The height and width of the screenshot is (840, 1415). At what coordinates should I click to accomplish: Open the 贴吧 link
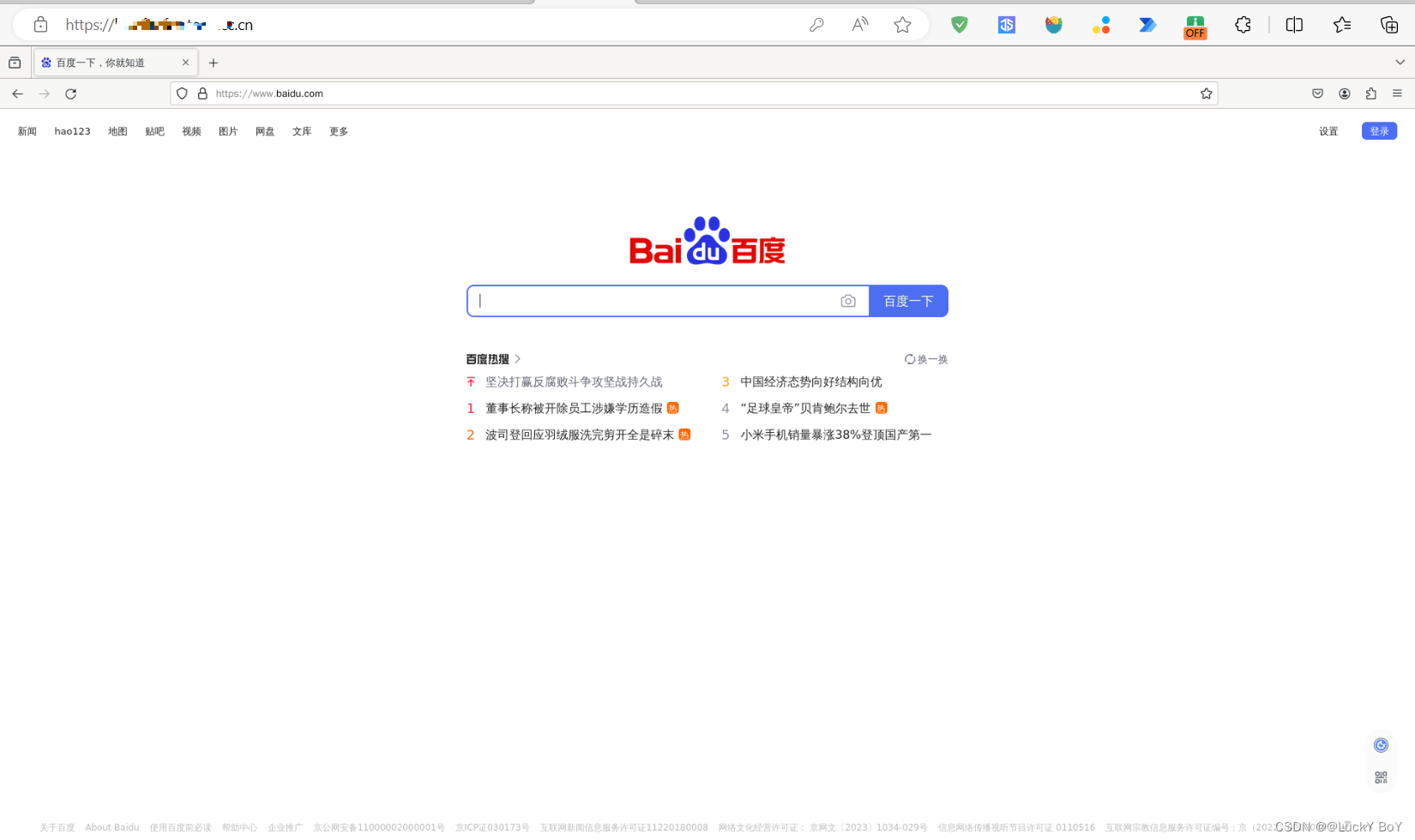(x=154, y=131)
